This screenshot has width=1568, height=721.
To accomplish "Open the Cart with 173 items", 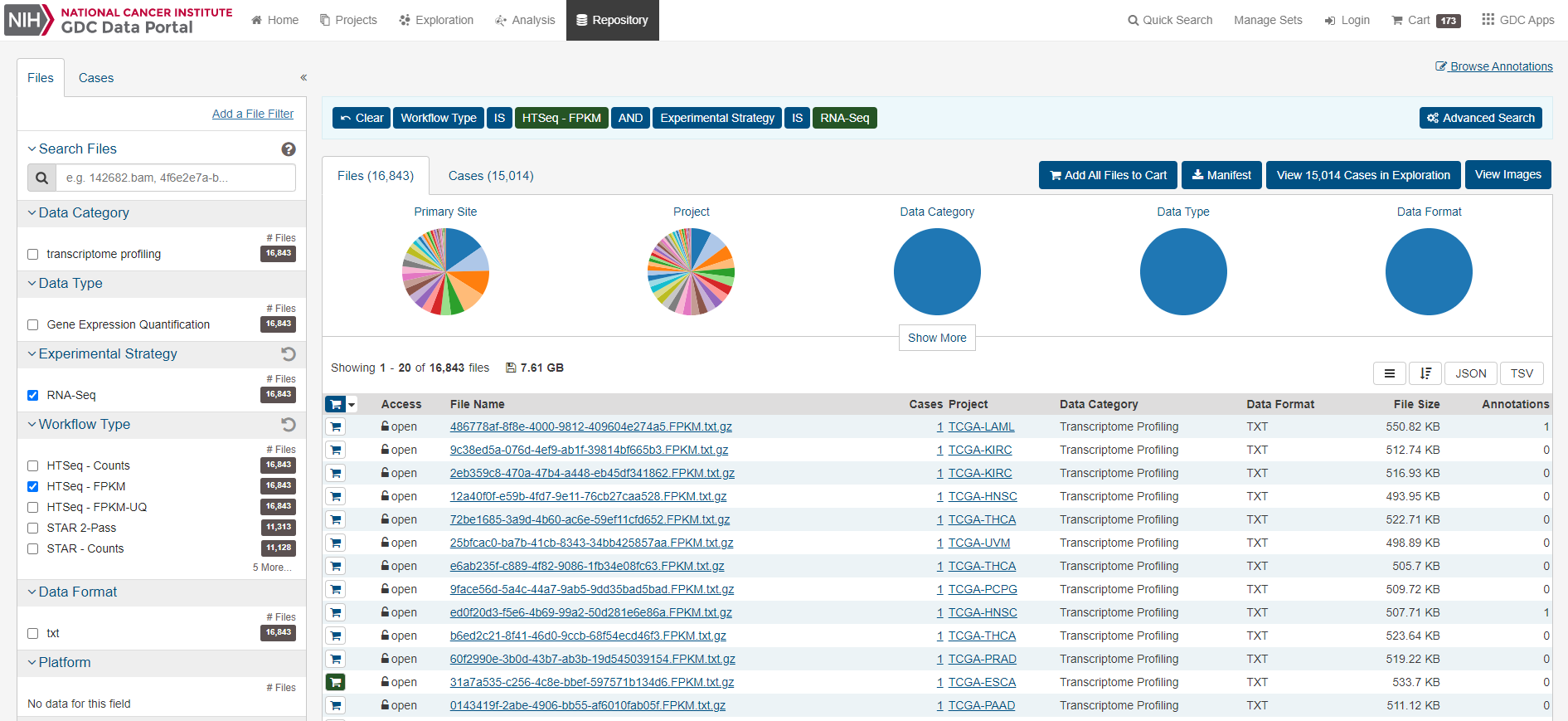I will (x=1425, y=20).
